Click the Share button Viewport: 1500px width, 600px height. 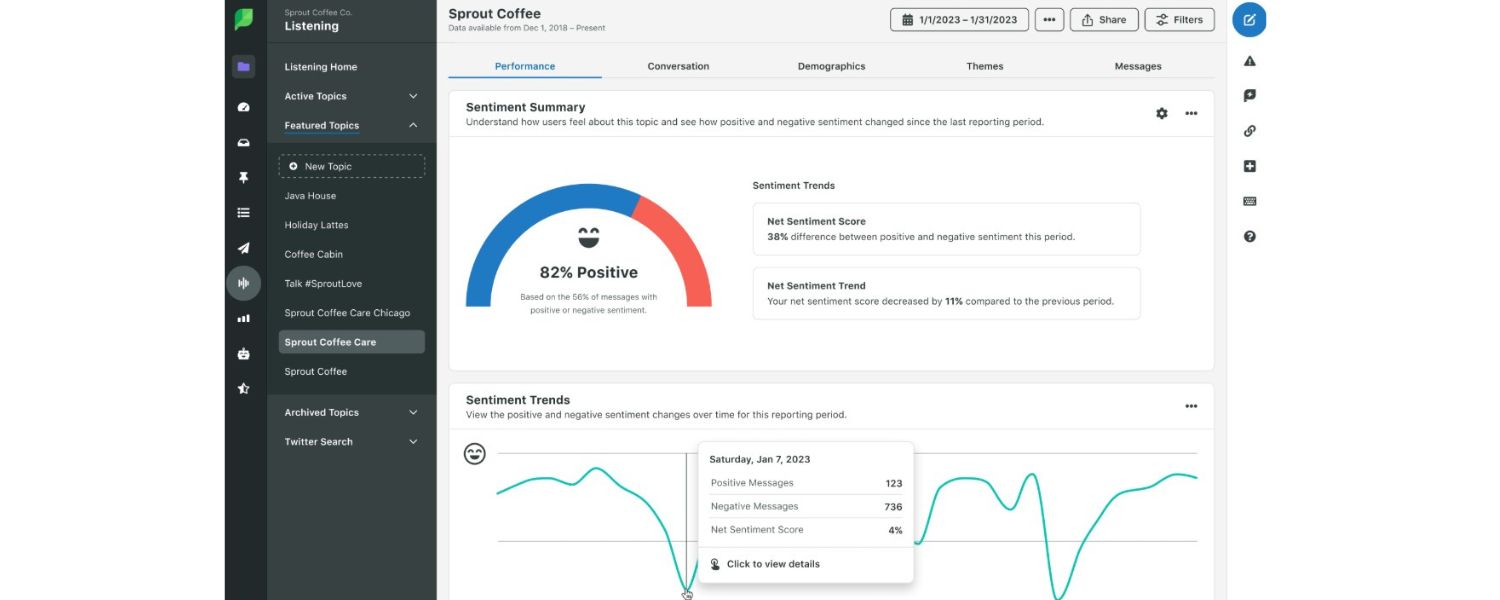(x=1103, y=20)
